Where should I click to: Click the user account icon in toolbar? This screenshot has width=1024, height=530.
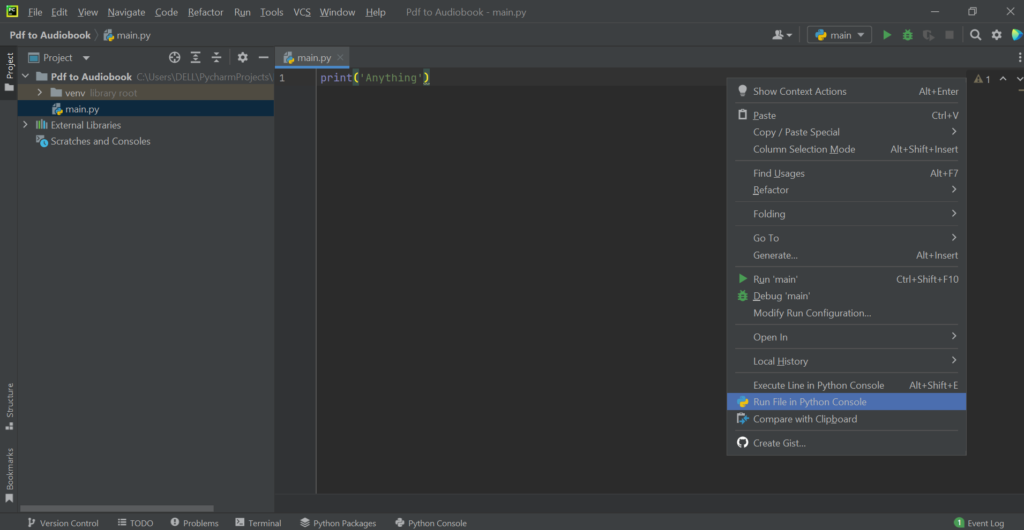[782, 35]
